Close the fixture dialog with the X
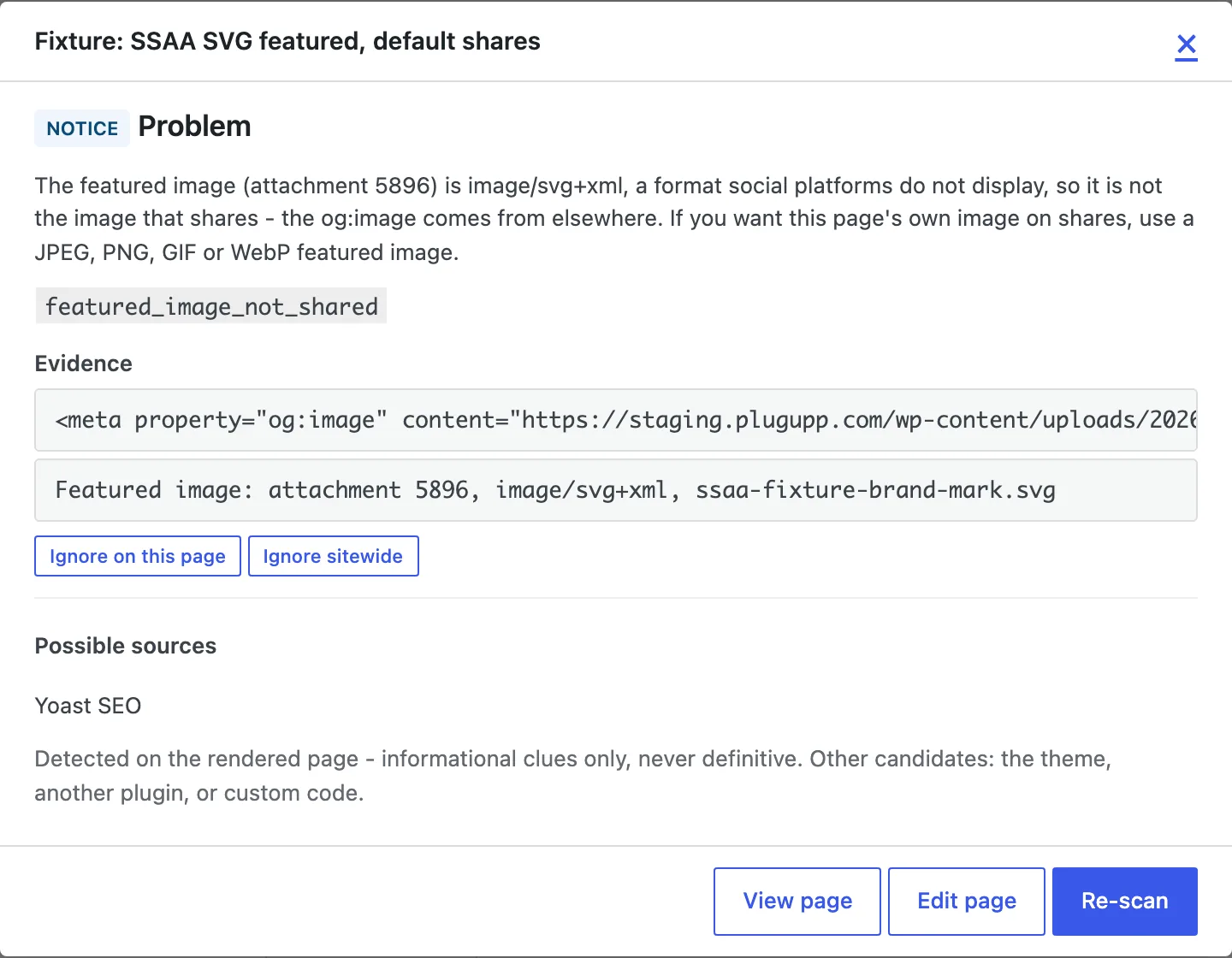This screenshot has width=1232, height=958. [1186, 44]
